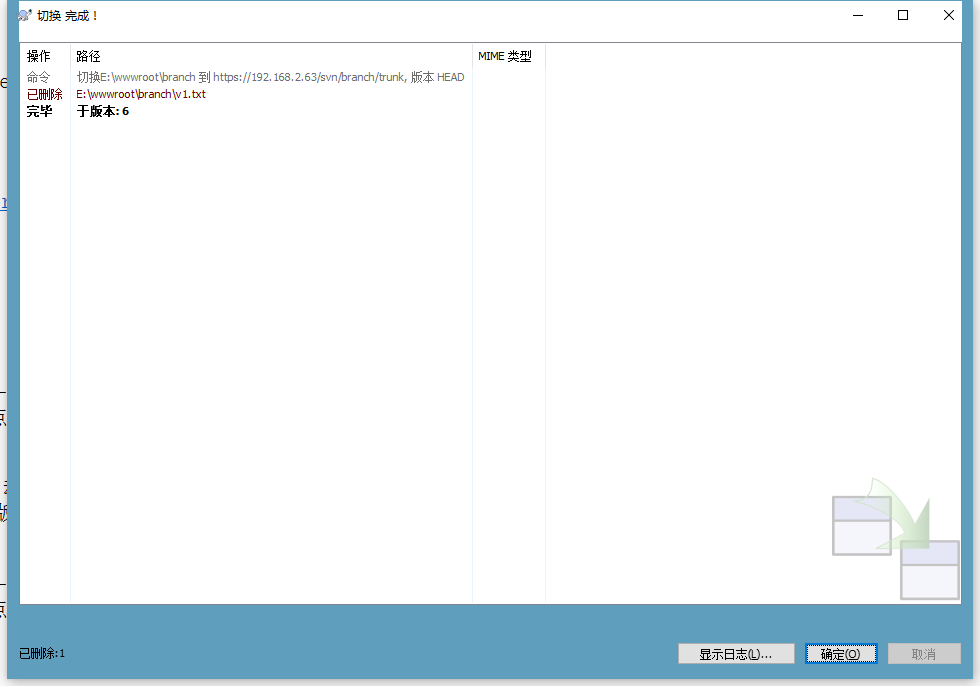Select the 命令 row action cell
The width and height of the screenshot is (980, 686).
pyautogui.click(x=38, y=77)
